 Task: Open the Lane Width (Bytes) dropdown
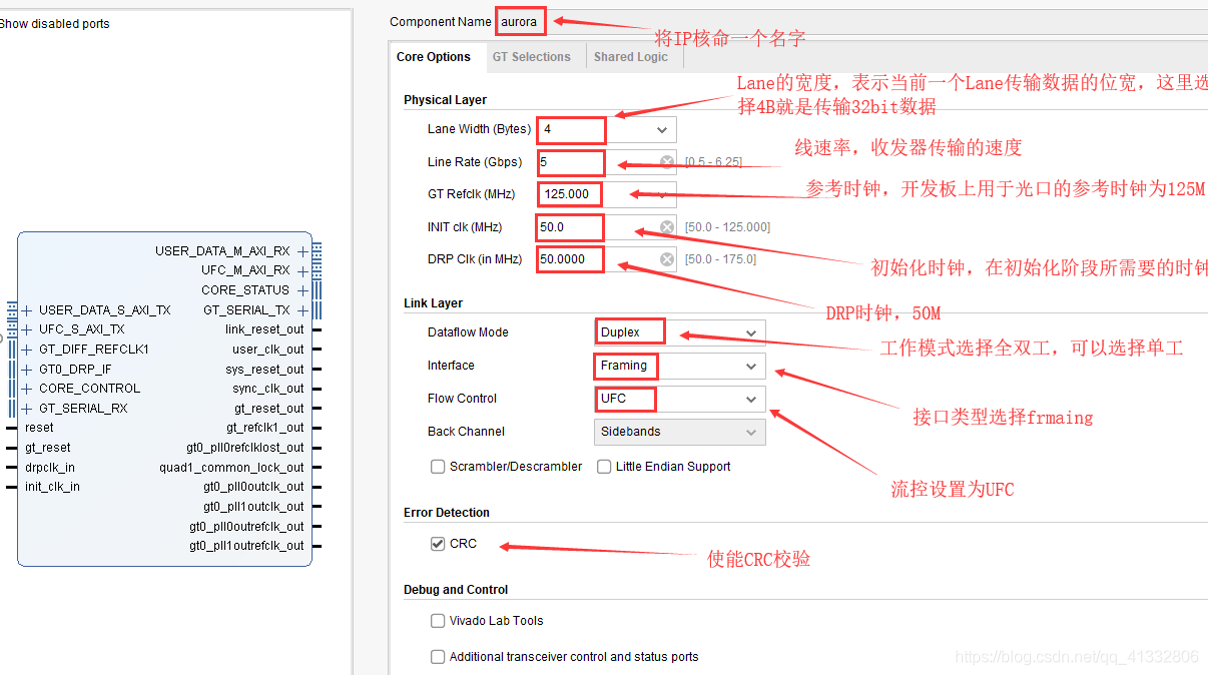point(662,130)
